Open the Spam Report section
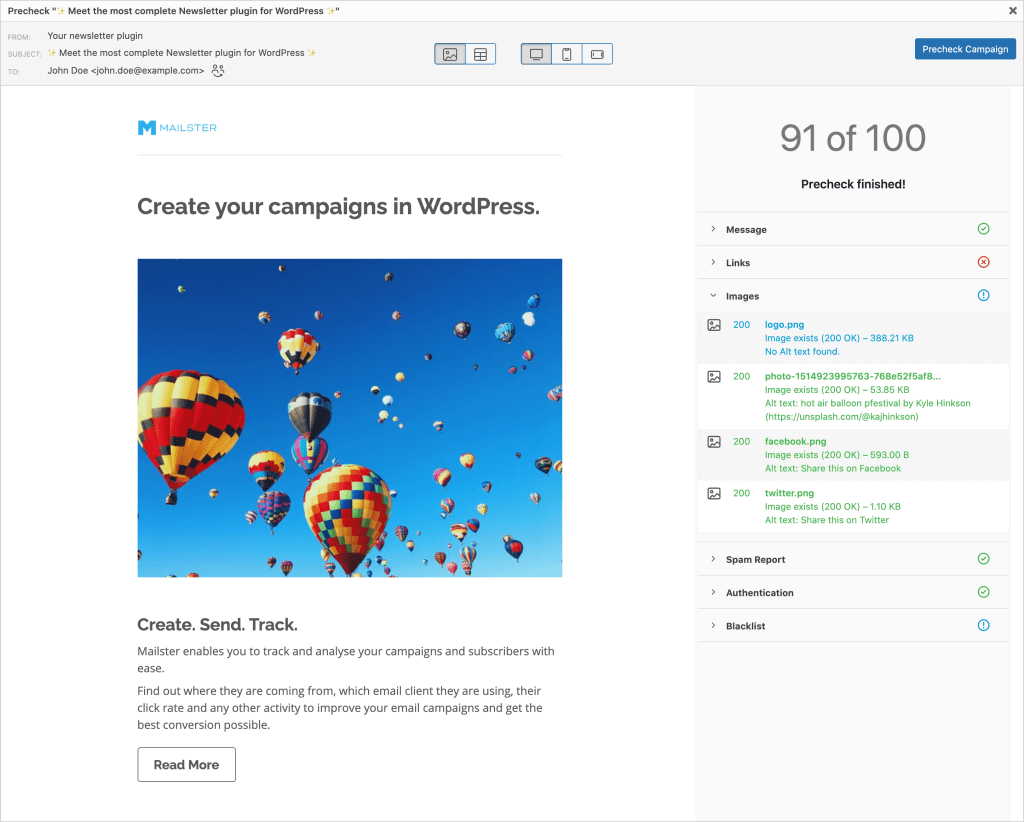 coord(755,560)
